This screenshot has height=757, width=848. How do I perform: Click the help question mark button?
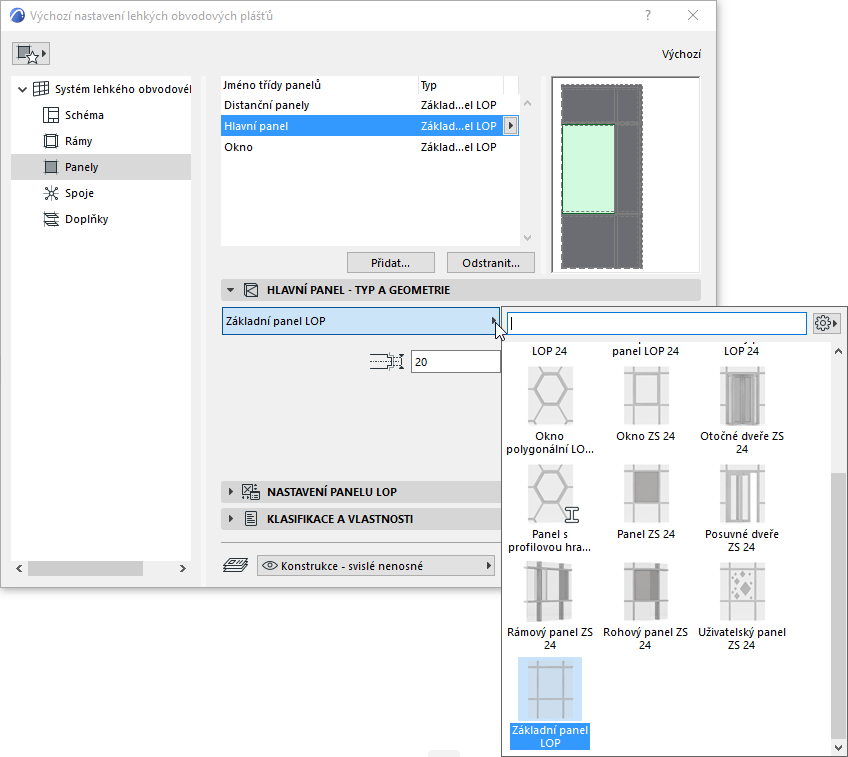click(648, 15)
